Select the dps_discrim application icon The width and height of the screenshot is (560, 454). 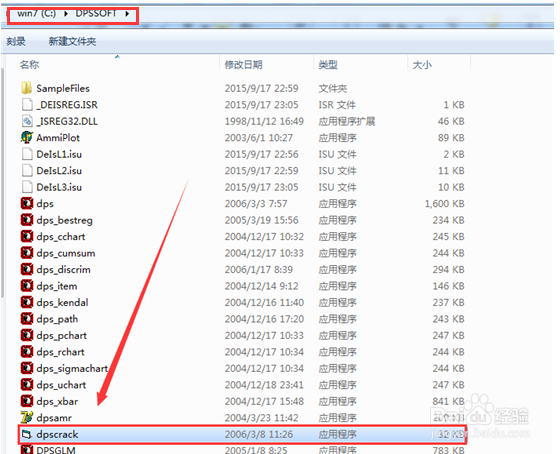[27, 269]
